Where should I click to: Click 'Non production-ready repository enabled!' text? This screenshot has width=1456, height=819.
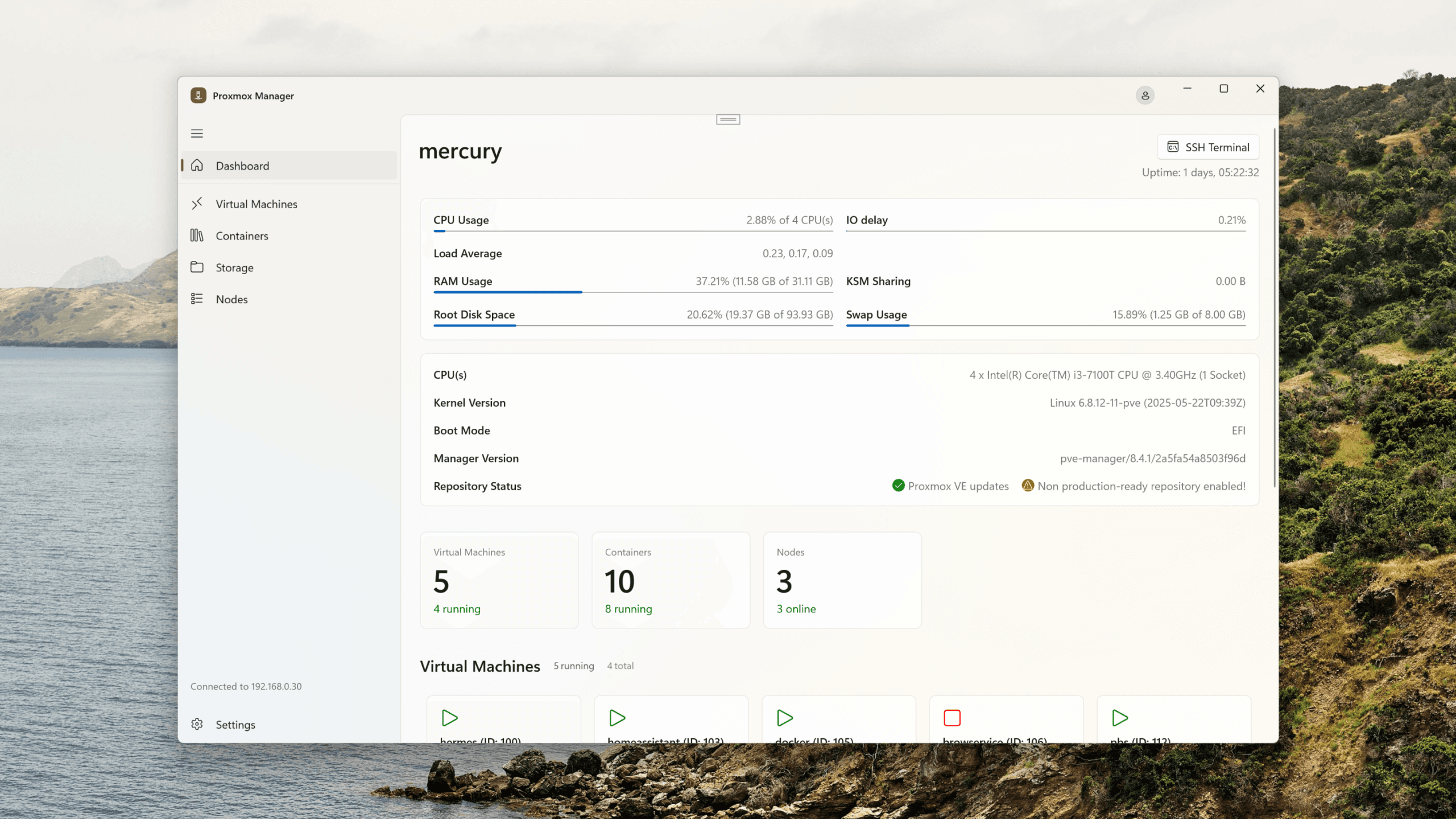pyautogui.click(x=1141, y=486)
